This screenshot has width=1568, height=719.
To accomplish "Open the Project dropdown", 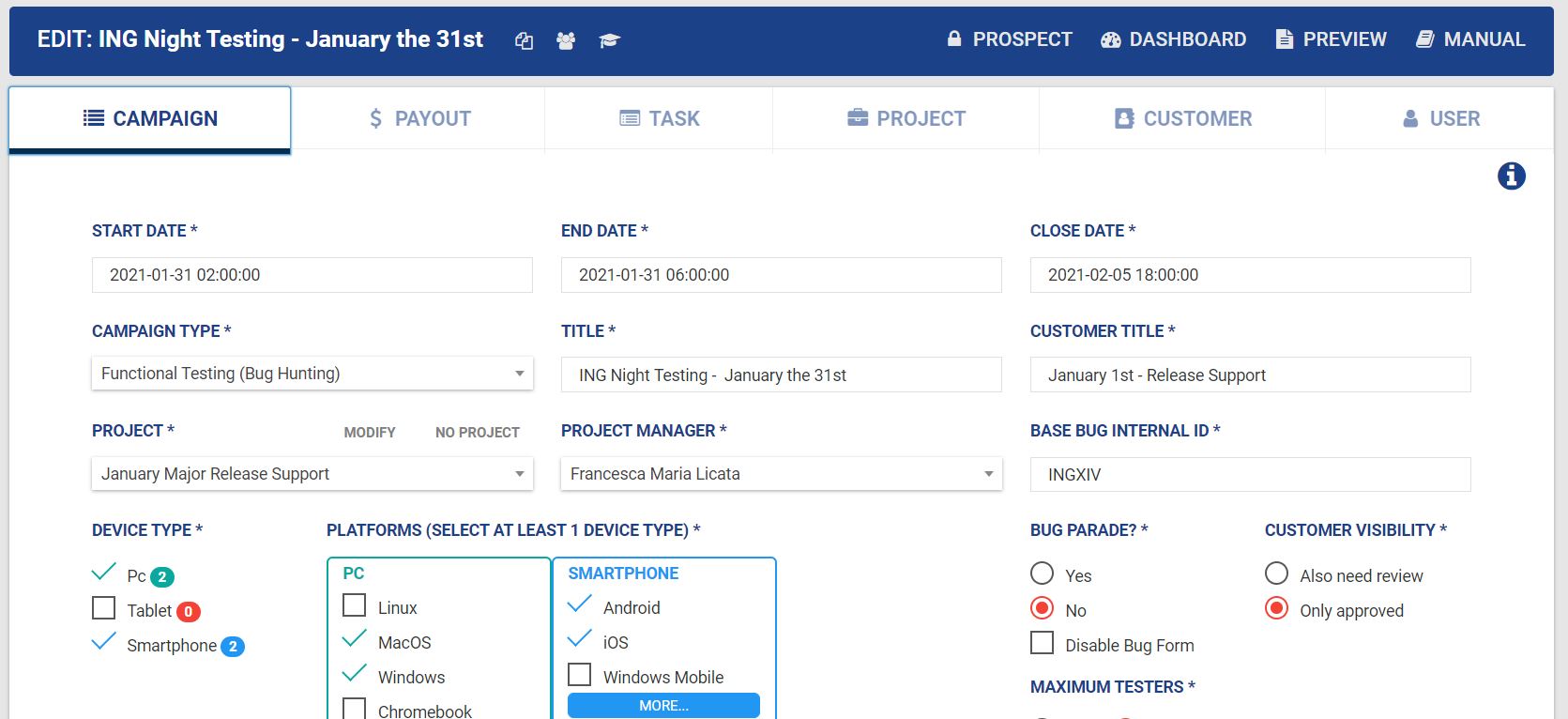I will [x=312, y=474].
